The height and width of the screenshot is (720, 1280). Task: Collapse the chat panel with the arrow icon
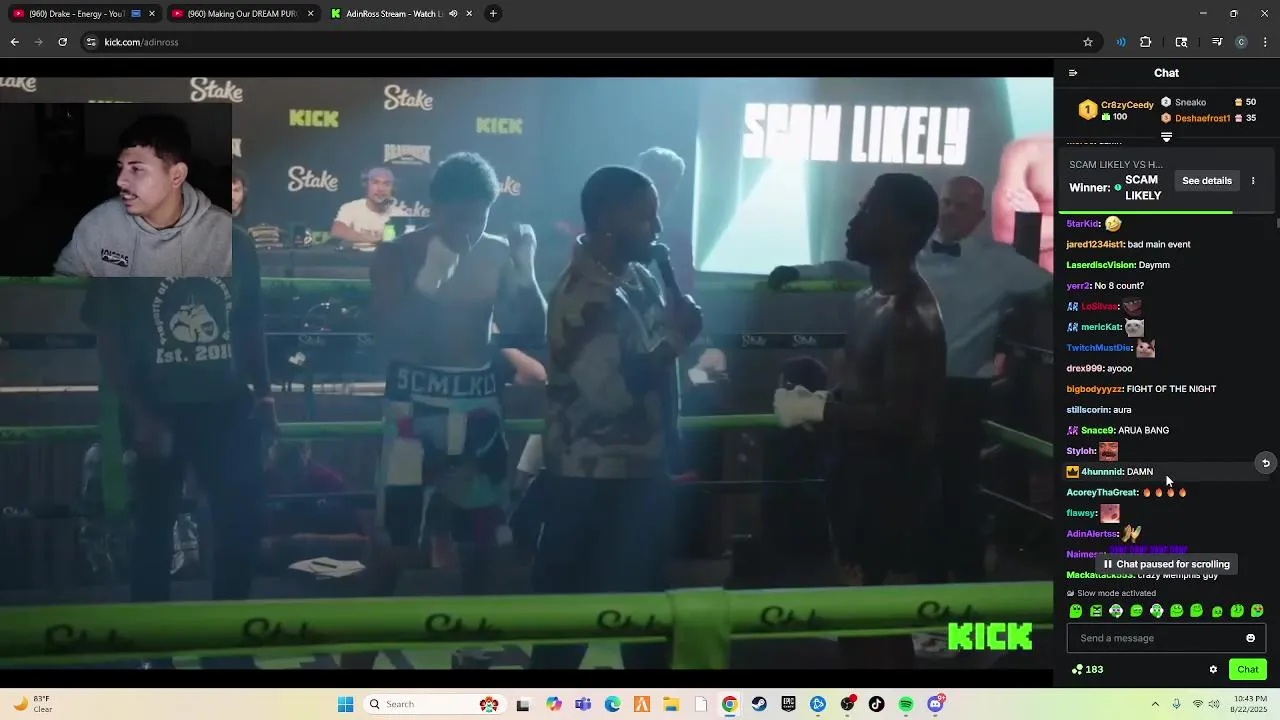point(1073,73)
